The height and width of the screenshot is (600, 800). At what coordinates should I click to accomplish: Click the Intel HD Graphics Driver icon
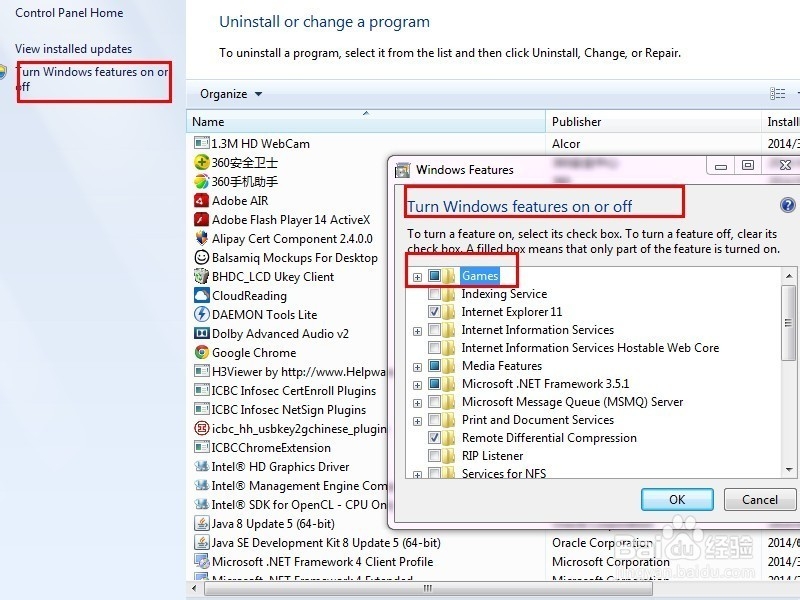[202, 466]
